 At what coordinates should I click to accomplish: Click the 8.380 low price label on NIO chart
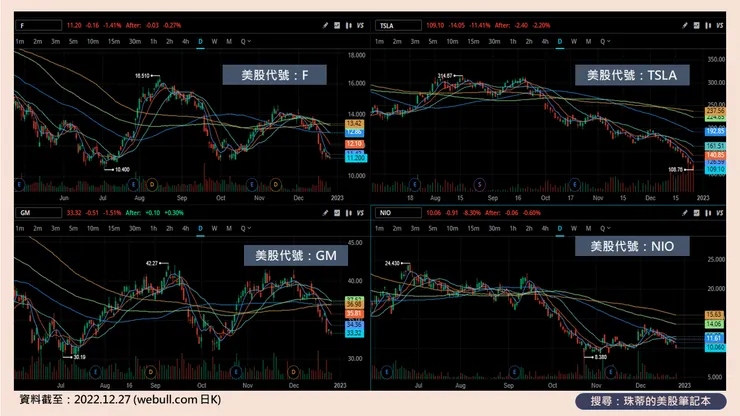(600, 357)
